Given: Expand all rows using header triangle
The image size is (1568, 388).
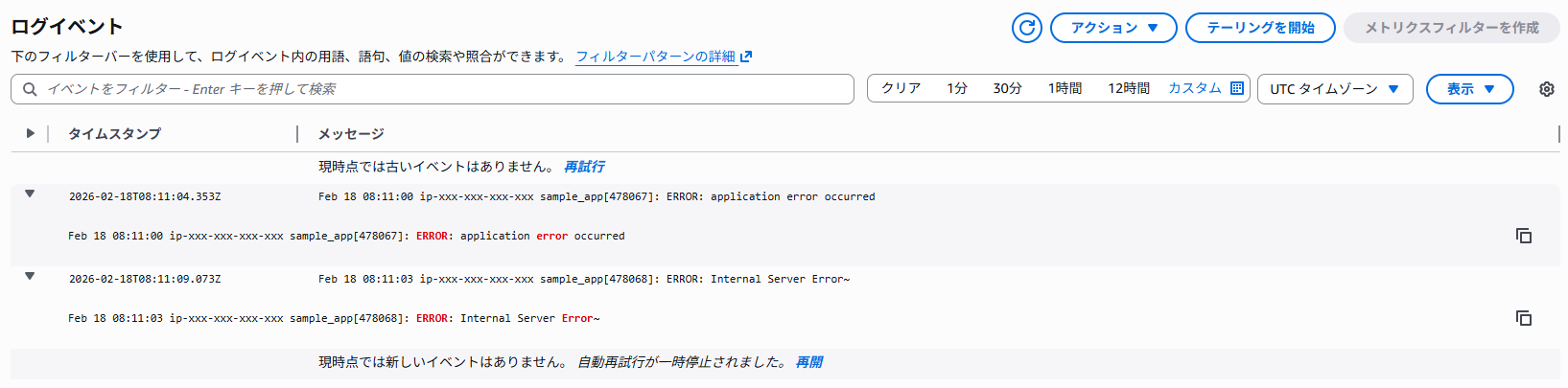Looking at the screenshot, I should (31, 133).
